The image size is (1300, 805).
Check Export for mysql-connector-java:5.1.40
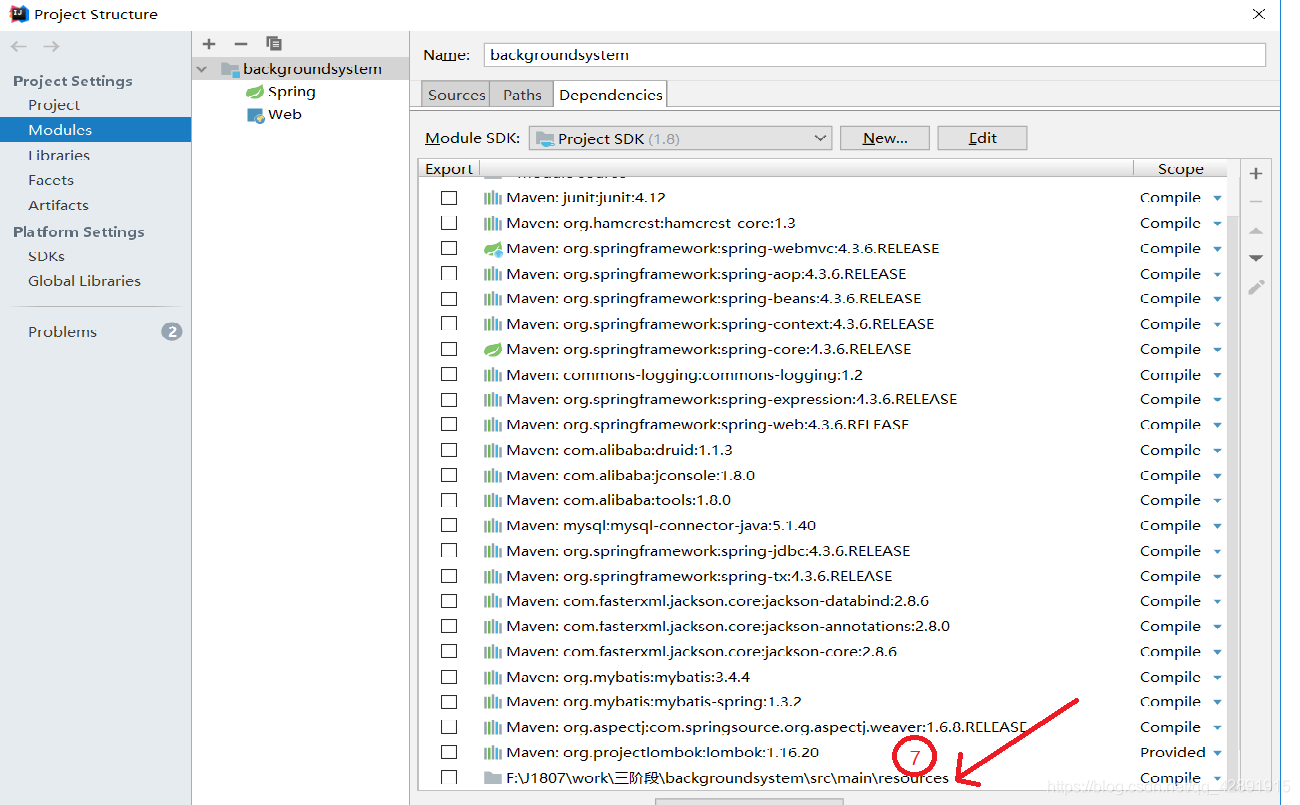[449, 526]
